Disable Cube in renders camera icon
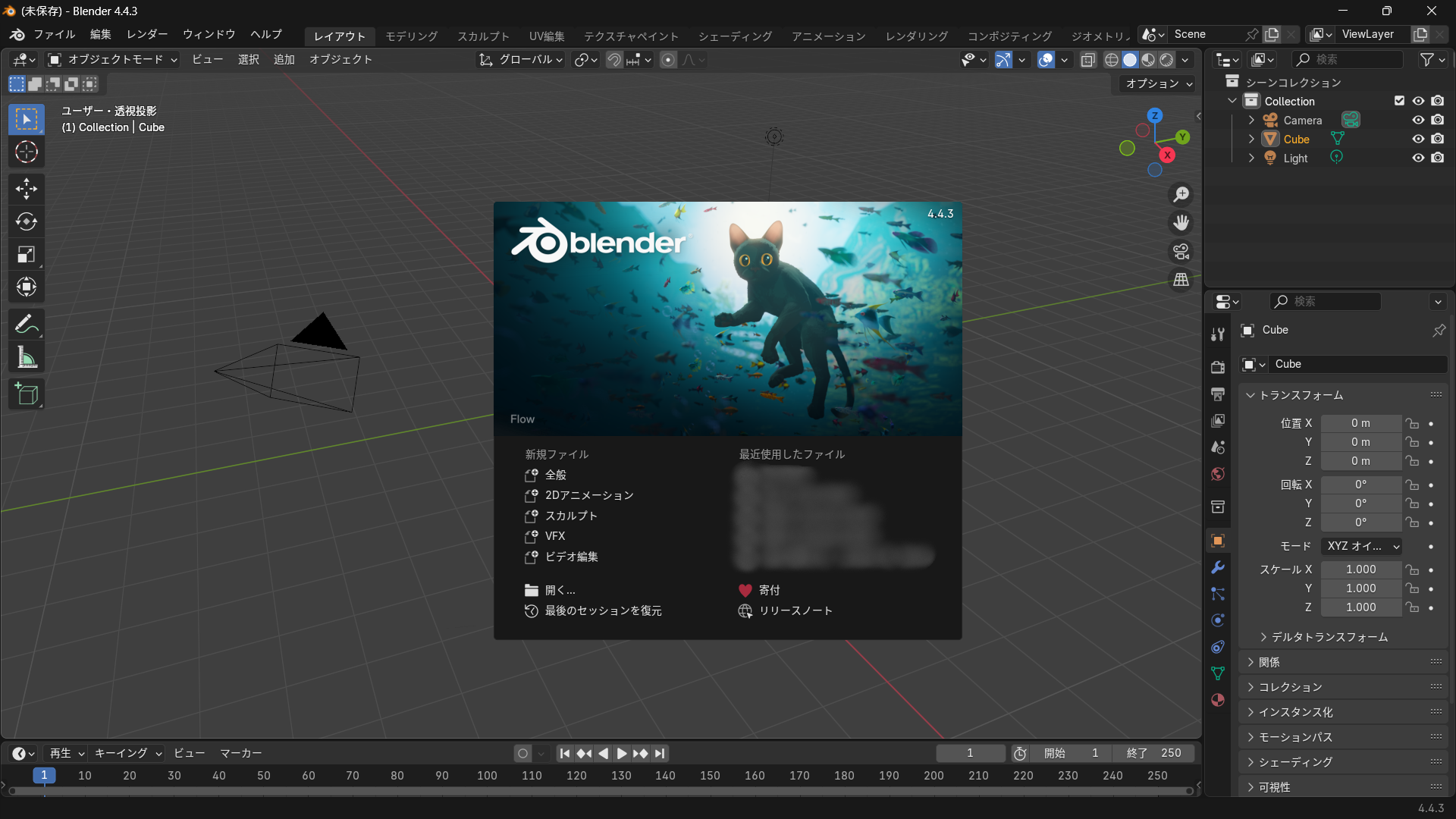 (1438, 139)
